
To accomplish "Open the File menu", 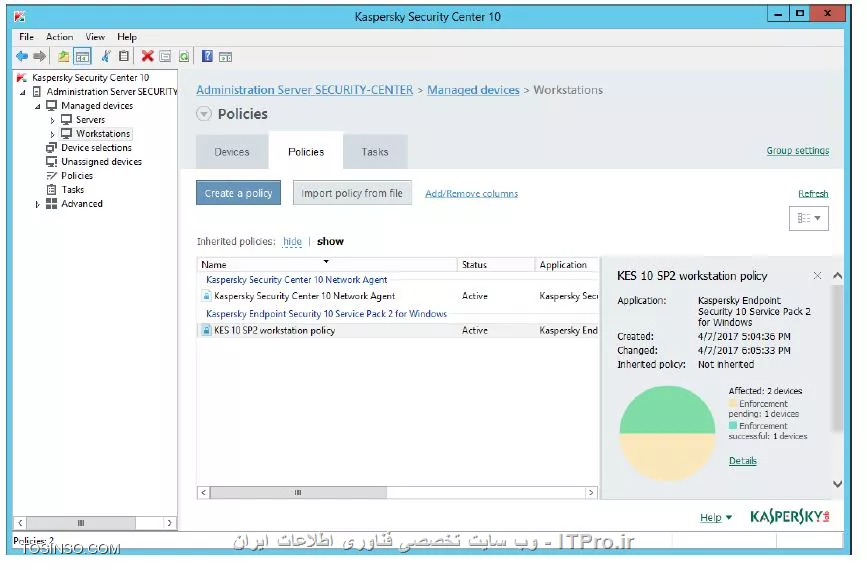I will [26, 37].
